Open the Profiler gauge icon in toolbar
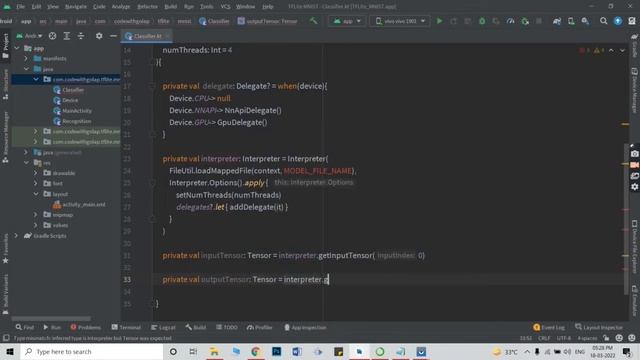 (510, 21)
